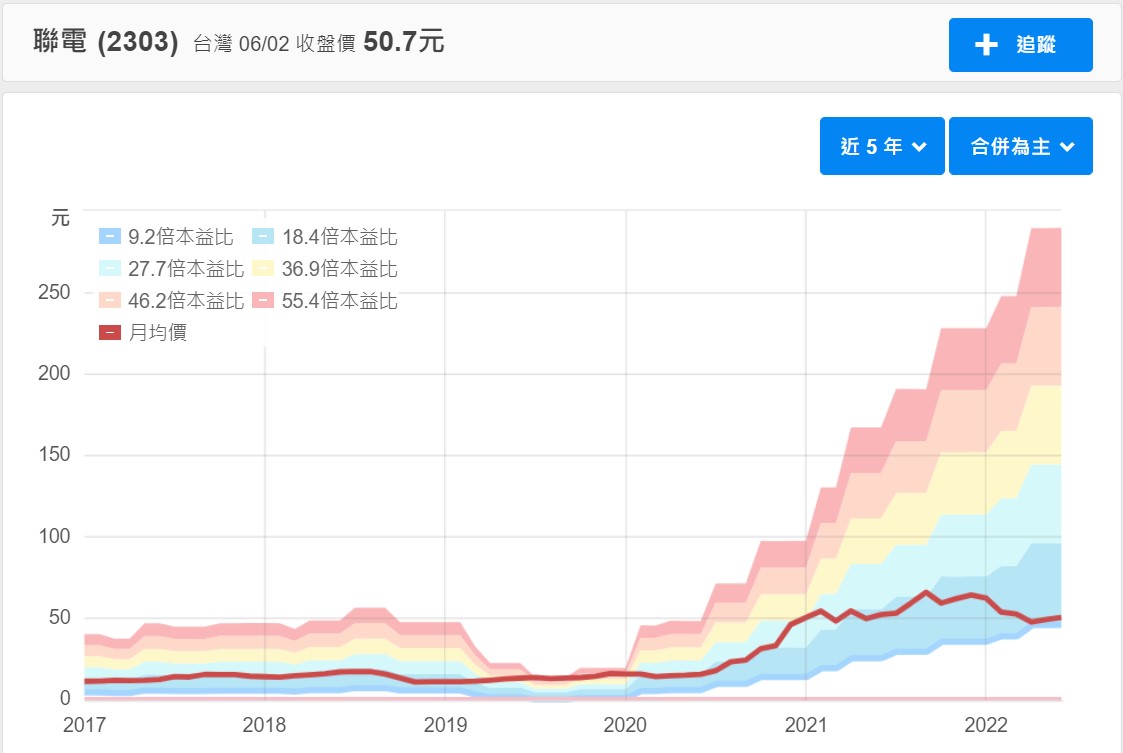Toggle the 55.4倍本益比 legend series
This screenshot has height=753, width=1123.
pyautogui.click(x=324, y=301)
